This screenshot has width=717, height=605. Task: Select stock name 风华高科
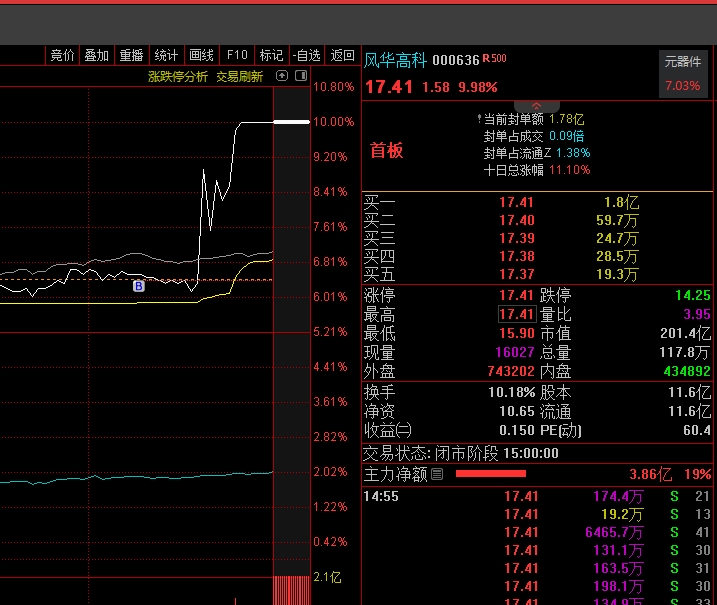coord(395,60)
